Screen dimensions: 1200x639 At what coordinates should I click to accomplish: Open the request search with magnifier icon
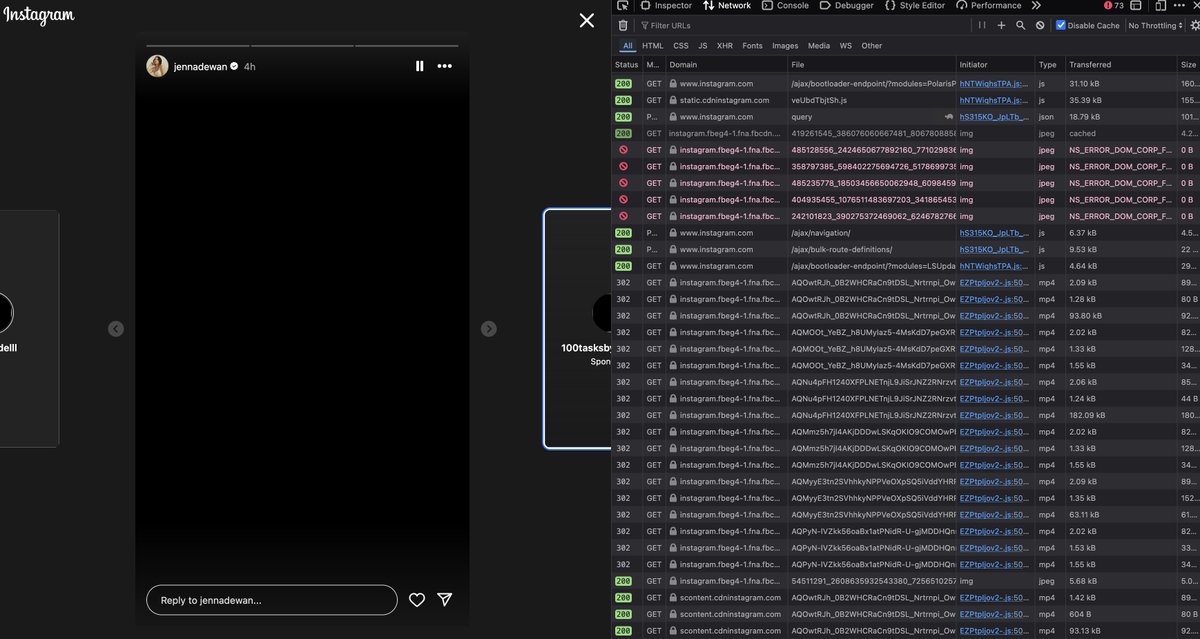(x=1020, y=25)
